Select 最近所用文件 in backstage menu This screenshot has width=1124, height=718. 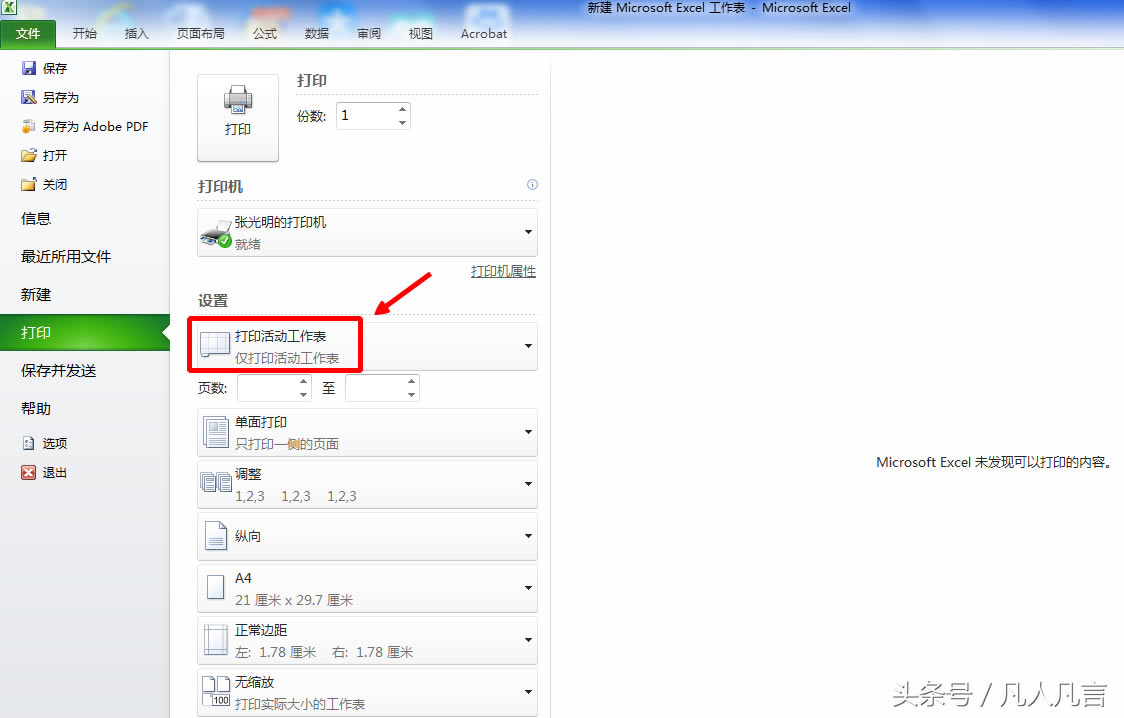click(66, 257)
